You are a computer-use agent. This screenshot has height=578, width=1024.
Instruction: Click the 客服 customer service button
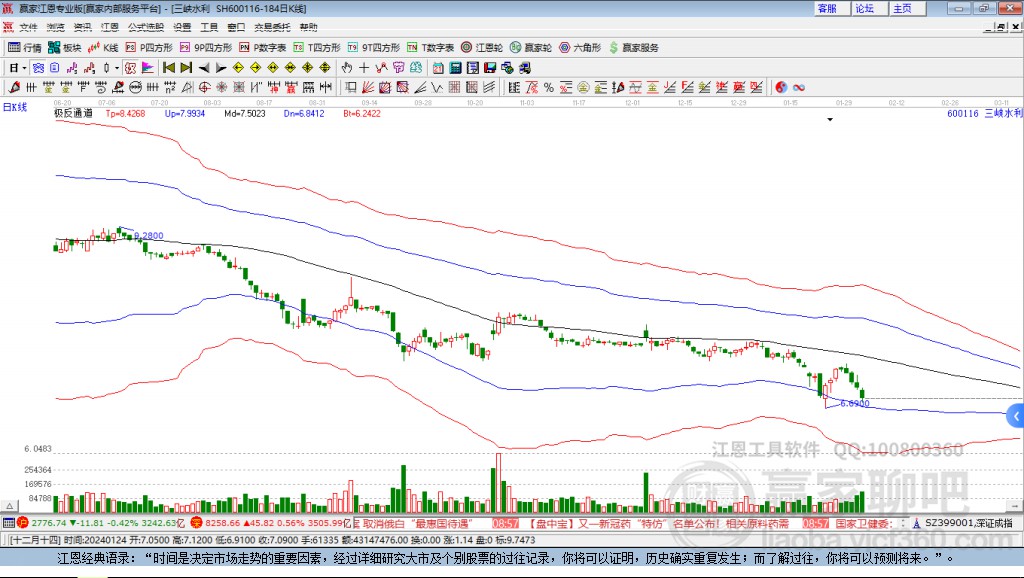[x=831, y=8]
